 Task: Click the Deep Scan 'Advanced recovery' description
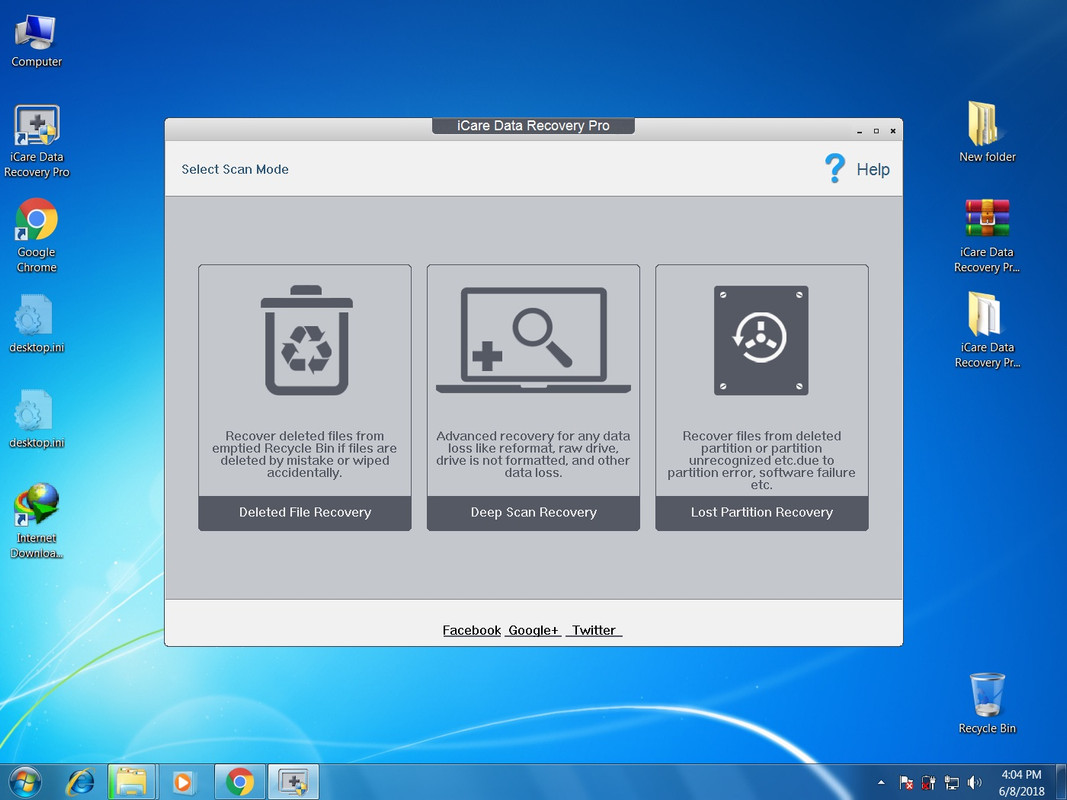533,454
